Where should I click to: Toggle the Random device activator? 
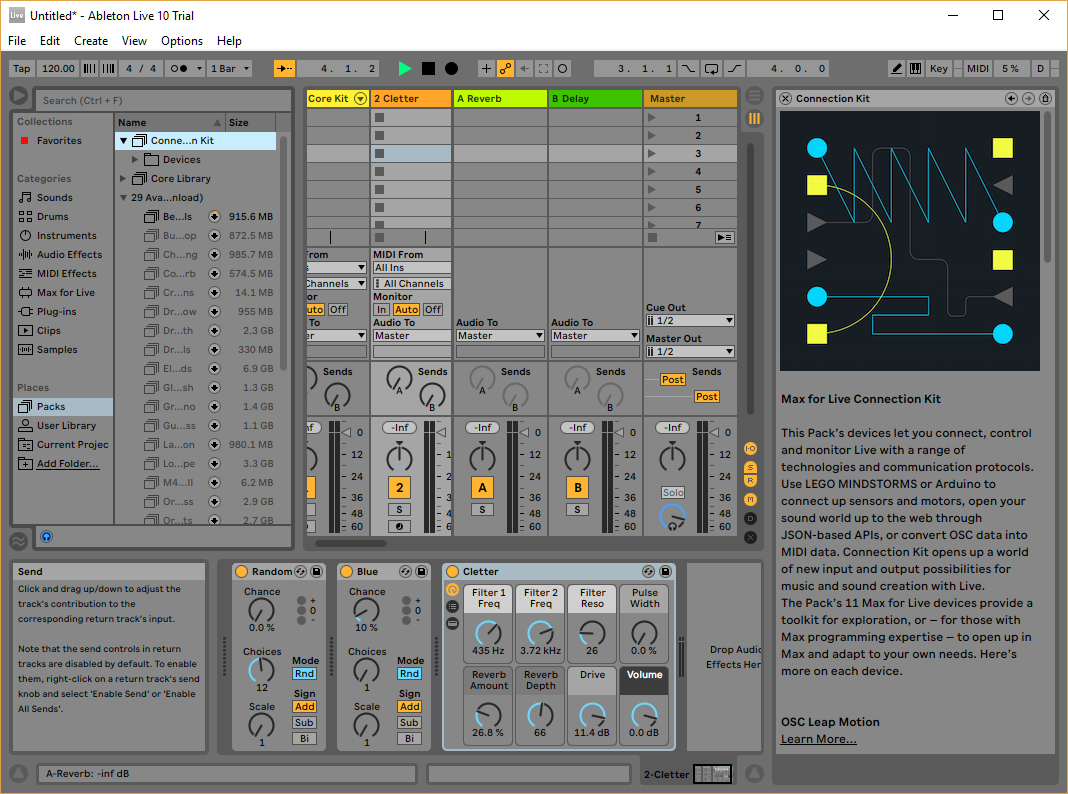tap(241, 571)
